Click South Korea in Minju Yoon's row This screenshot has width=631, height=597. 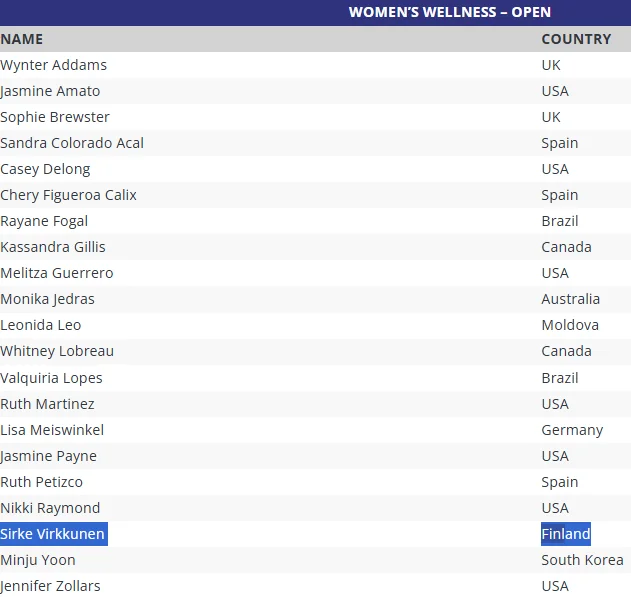(x=582, y=560)
